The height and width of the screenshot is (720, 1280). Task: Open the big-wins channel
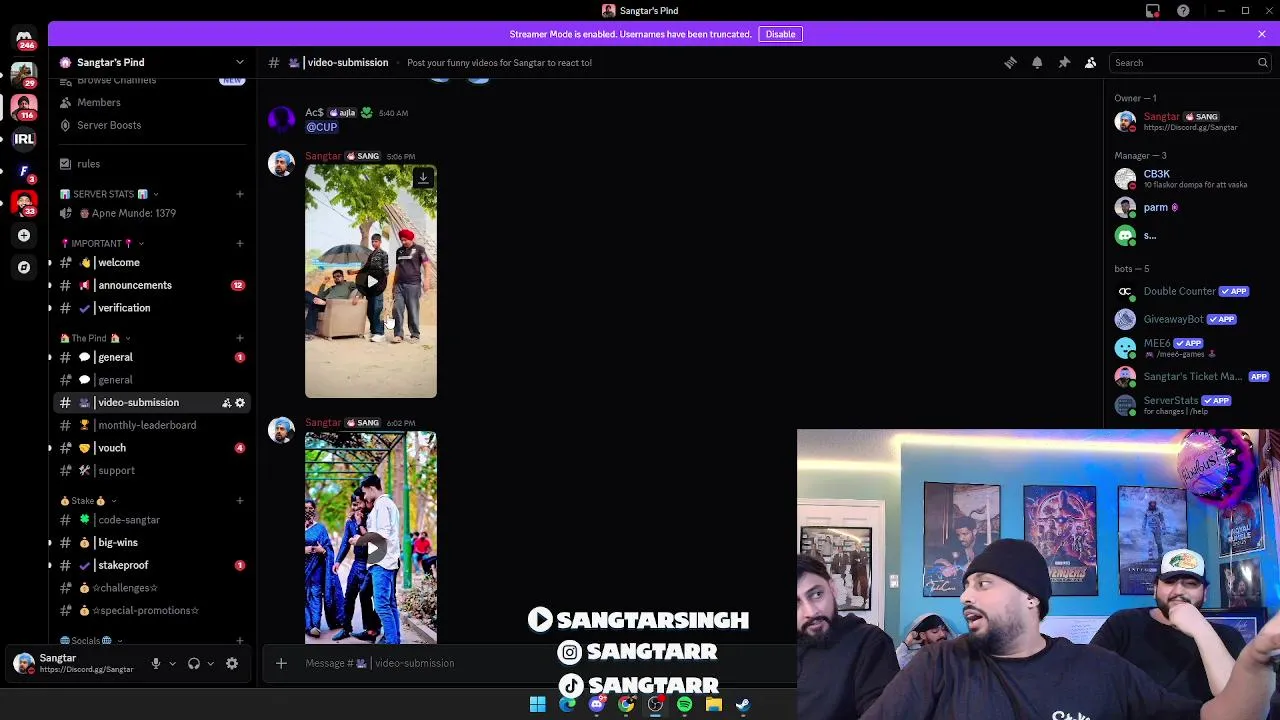click(x=151, y=542)
